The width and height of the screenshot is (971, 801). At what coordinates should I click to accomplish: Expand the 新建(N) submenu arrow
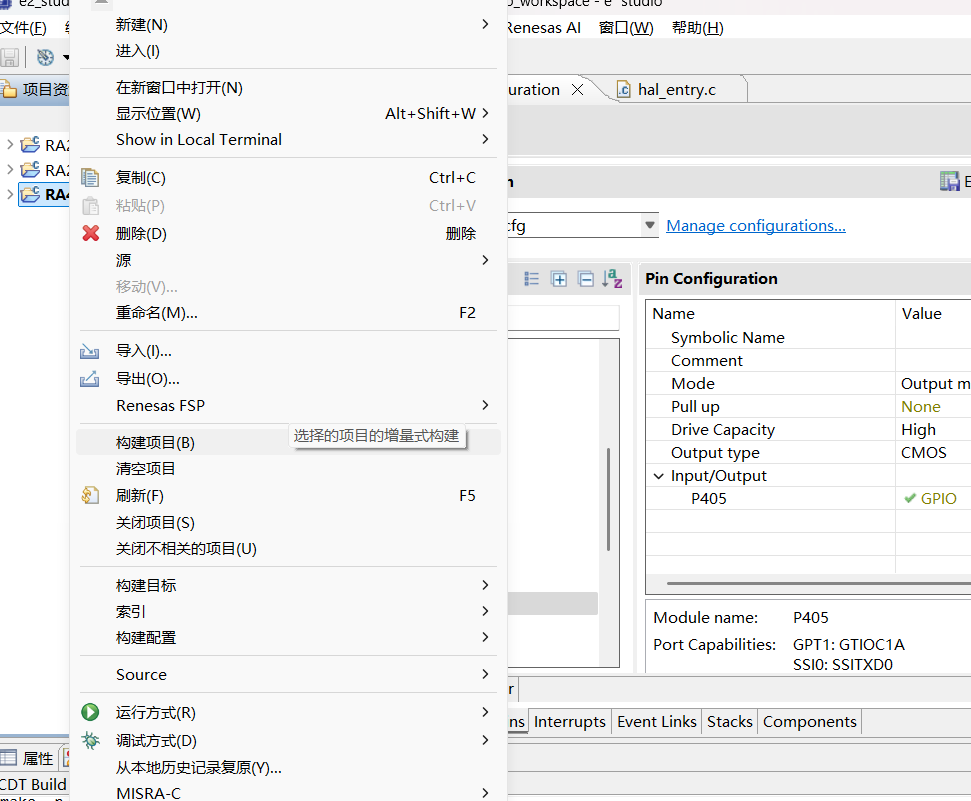point(486,24)
